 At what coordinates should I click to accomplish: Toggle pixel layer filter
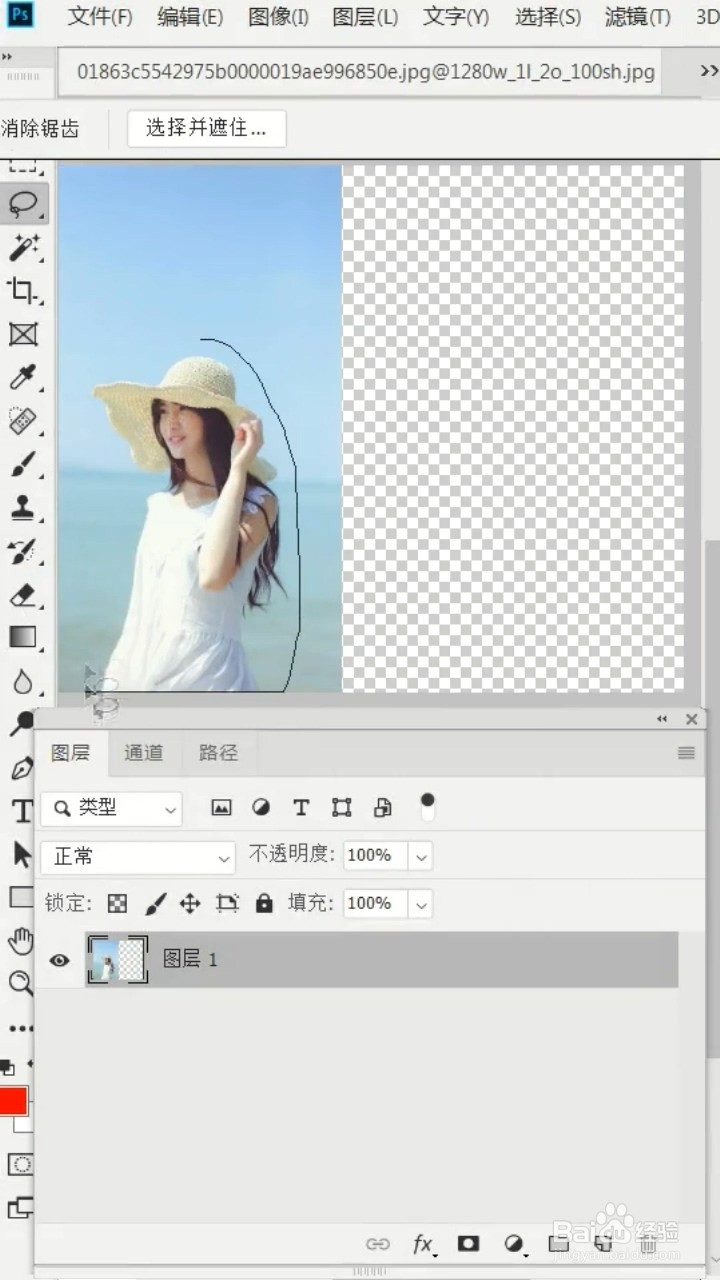(x=221, y=808)
